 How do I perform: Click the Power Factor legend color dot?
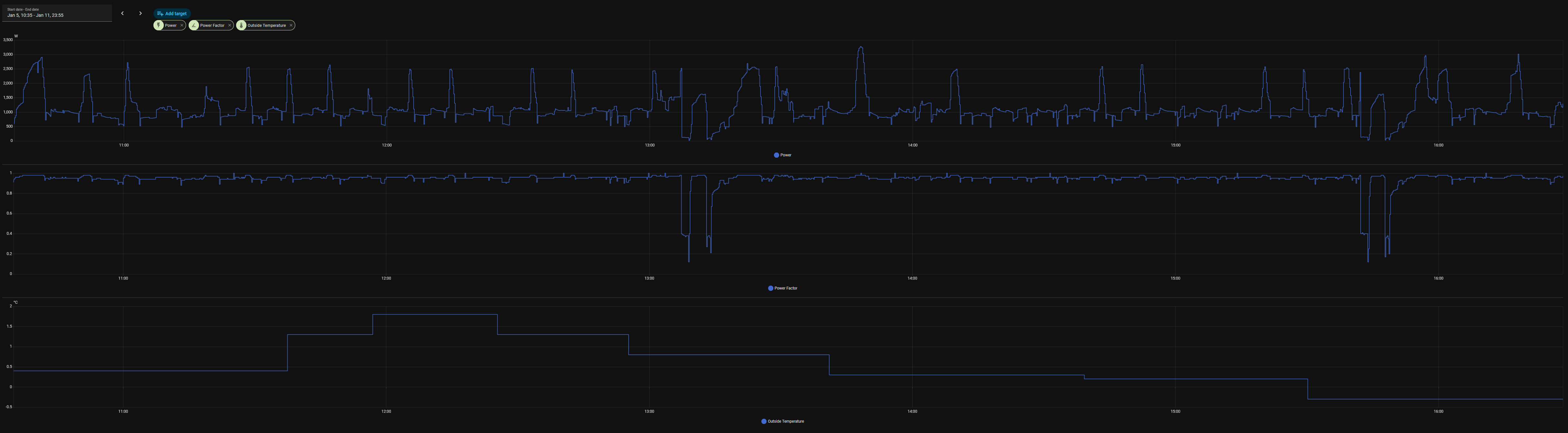point(771,288)
